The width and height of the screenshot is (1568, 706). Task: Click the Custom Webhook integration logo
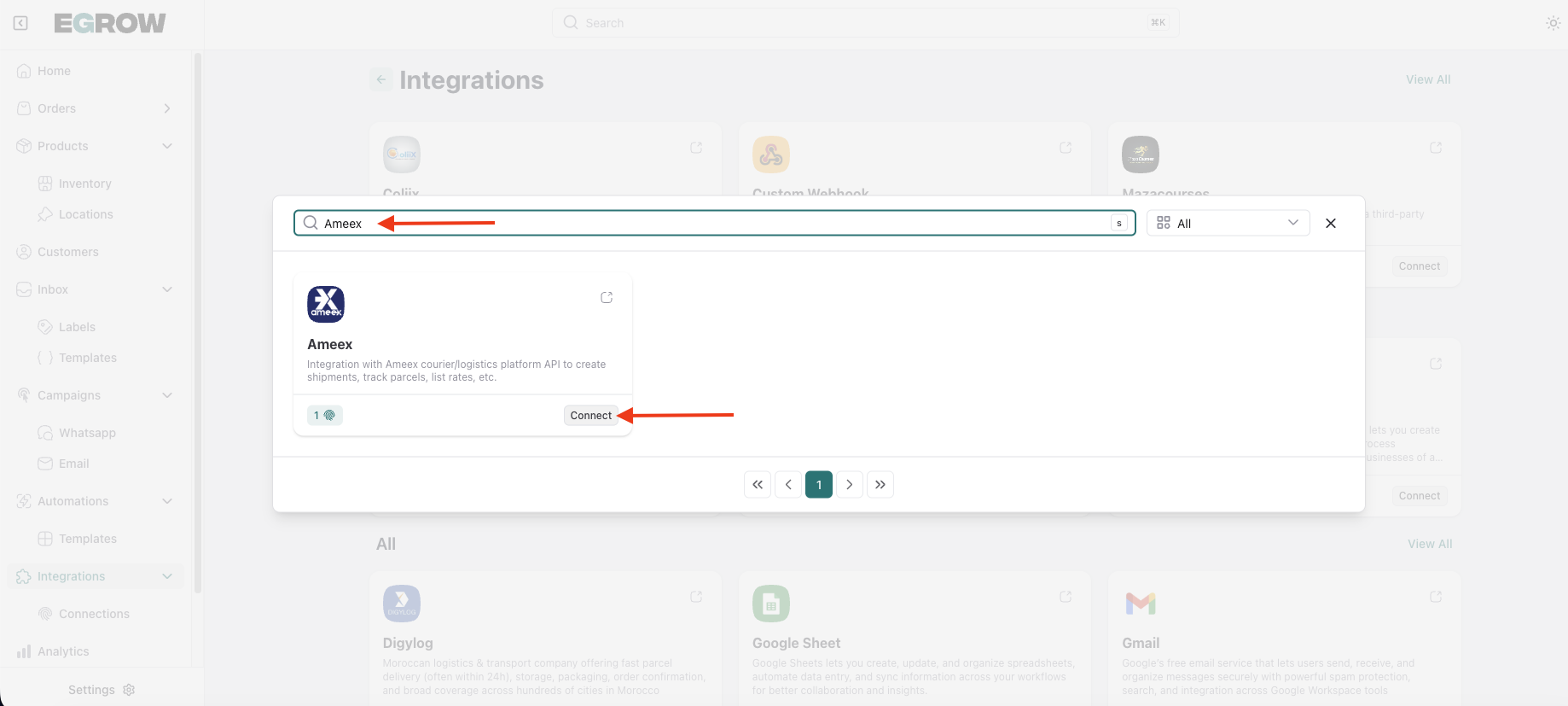771,155
